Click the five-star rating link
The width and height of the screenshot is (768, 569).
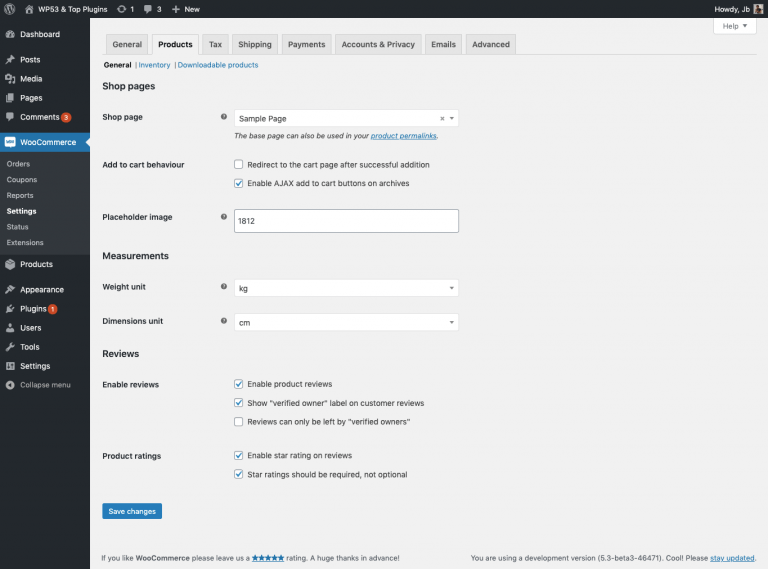pyautogui.click(x=268, y=558)
